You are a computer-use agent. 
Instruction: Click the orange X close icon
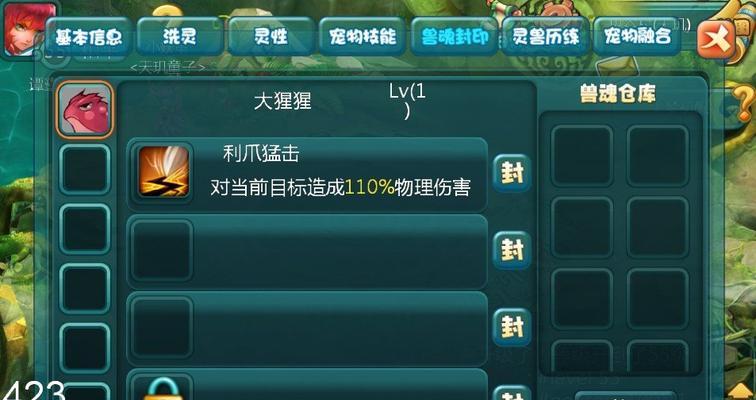716,39
